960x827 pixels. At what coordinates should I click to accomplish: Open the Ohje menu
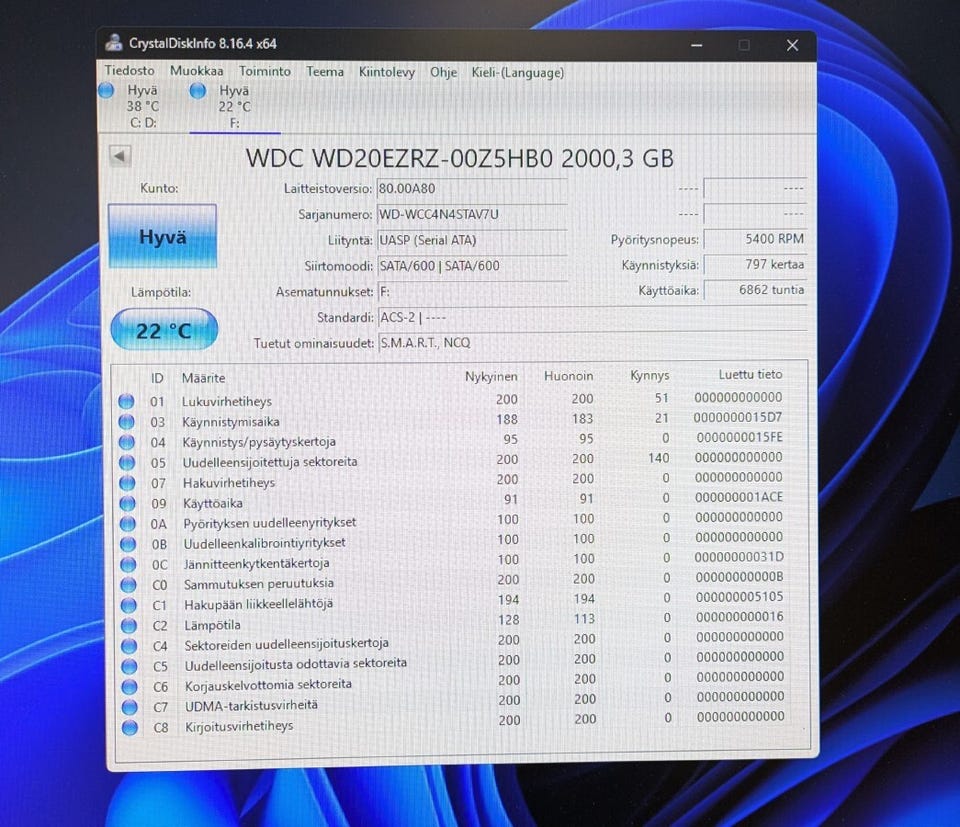443,72
